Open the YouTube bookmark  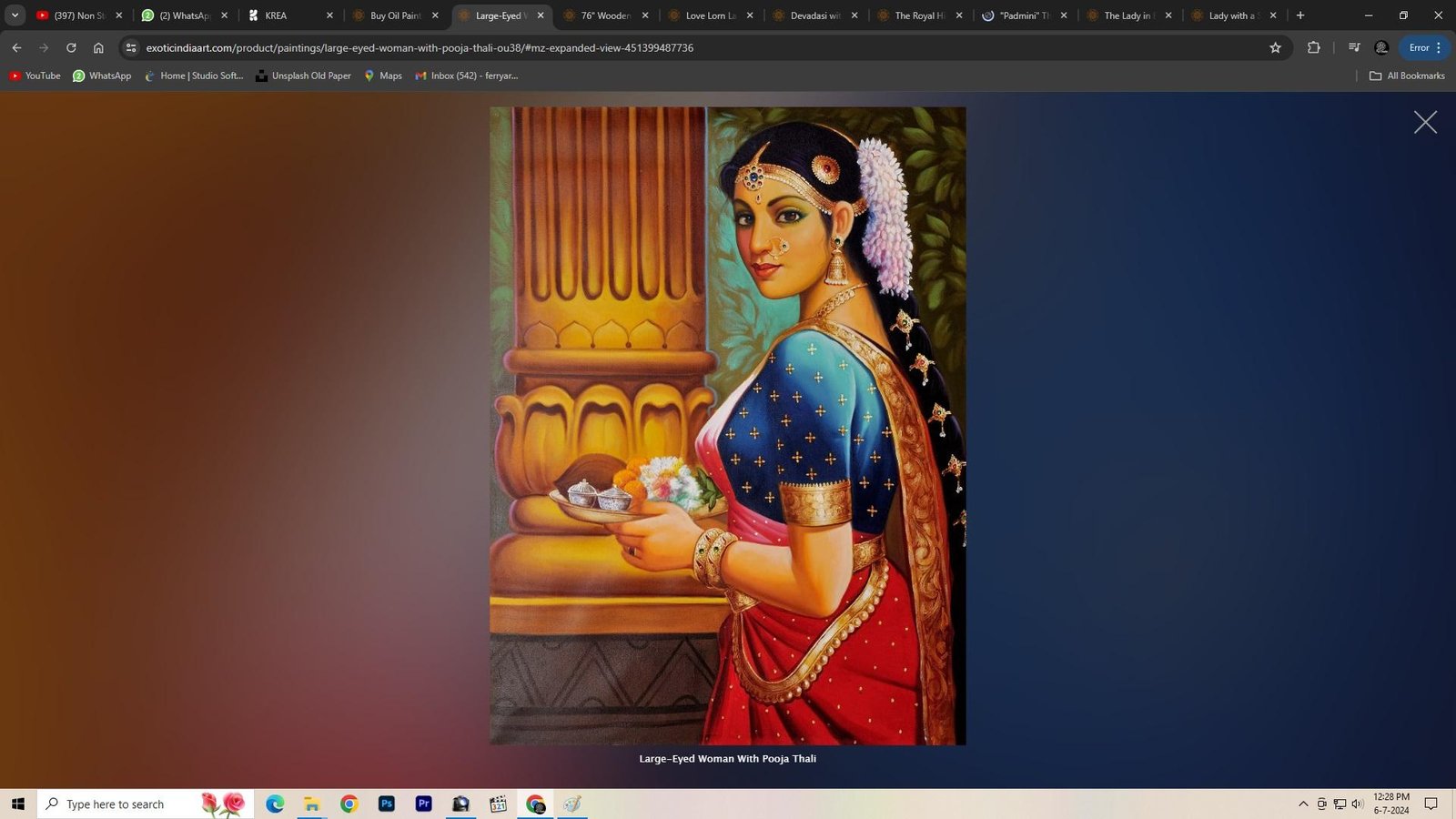click(35, 76)
